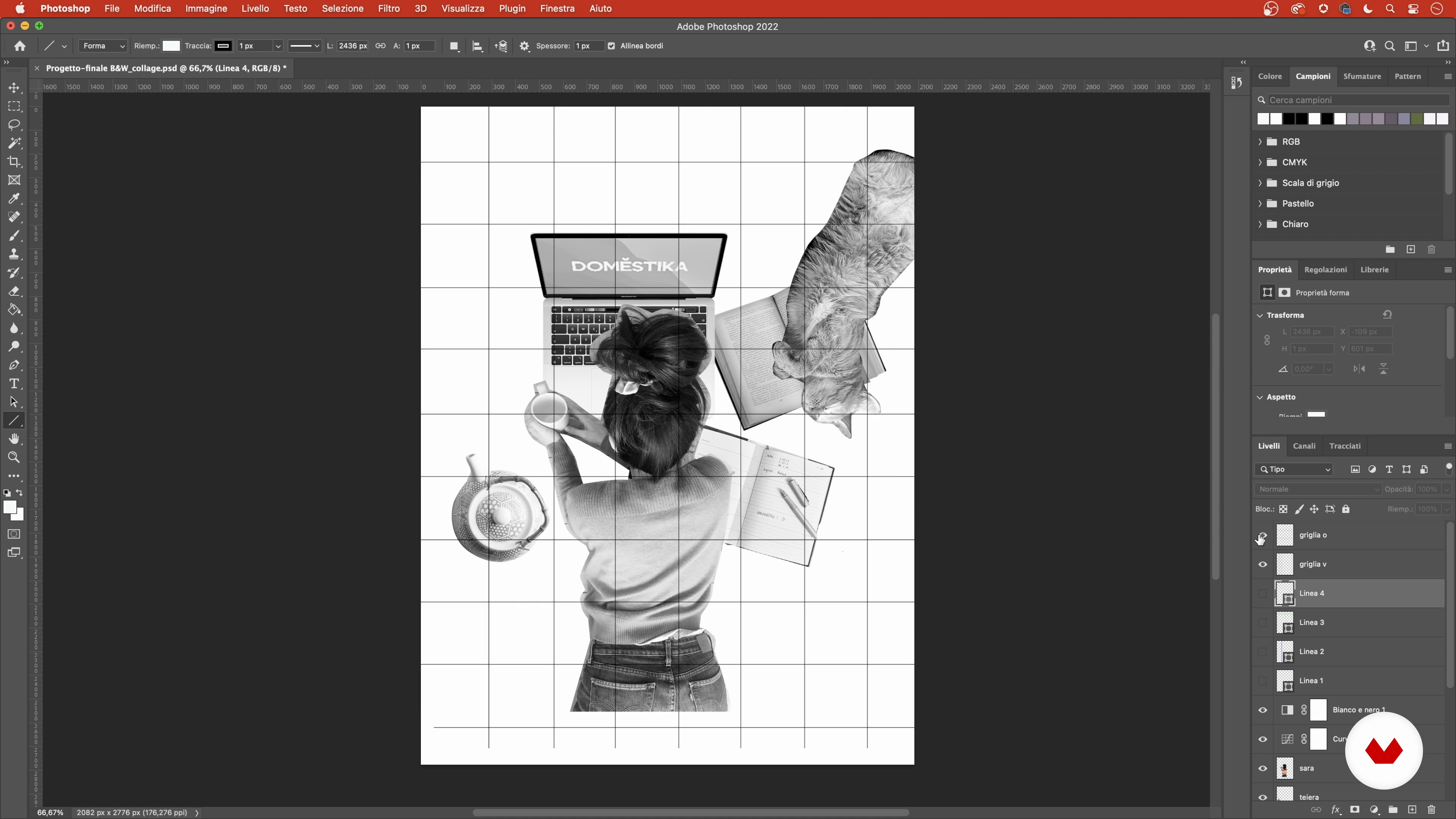Expand the Scala di grigio folder
1456x819 pixels.
click(1260, 183)
